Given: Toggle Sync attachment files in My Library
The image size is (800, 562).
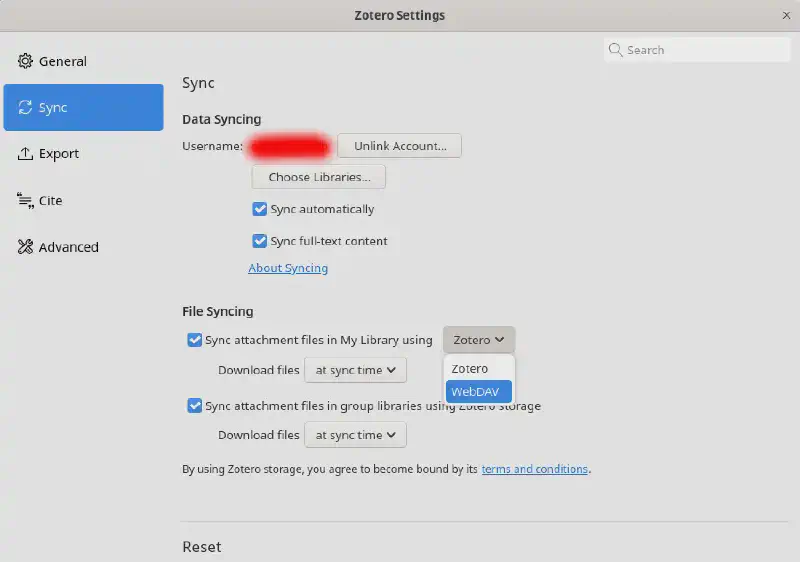Looking at the screenshot, I should coord(195,340).
